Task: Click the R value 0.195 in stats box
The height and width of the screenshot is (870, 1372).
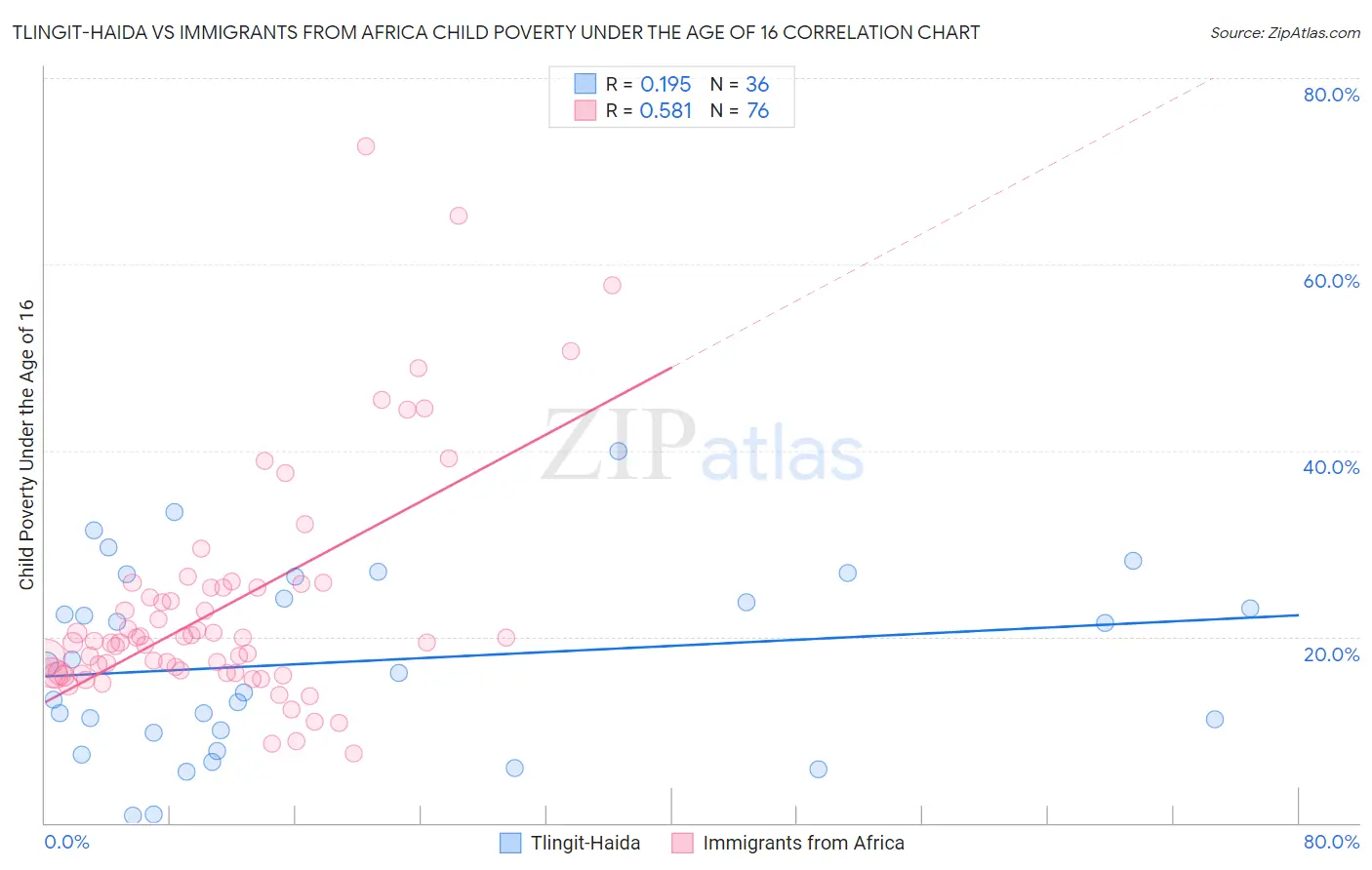Action: point(666,84)
